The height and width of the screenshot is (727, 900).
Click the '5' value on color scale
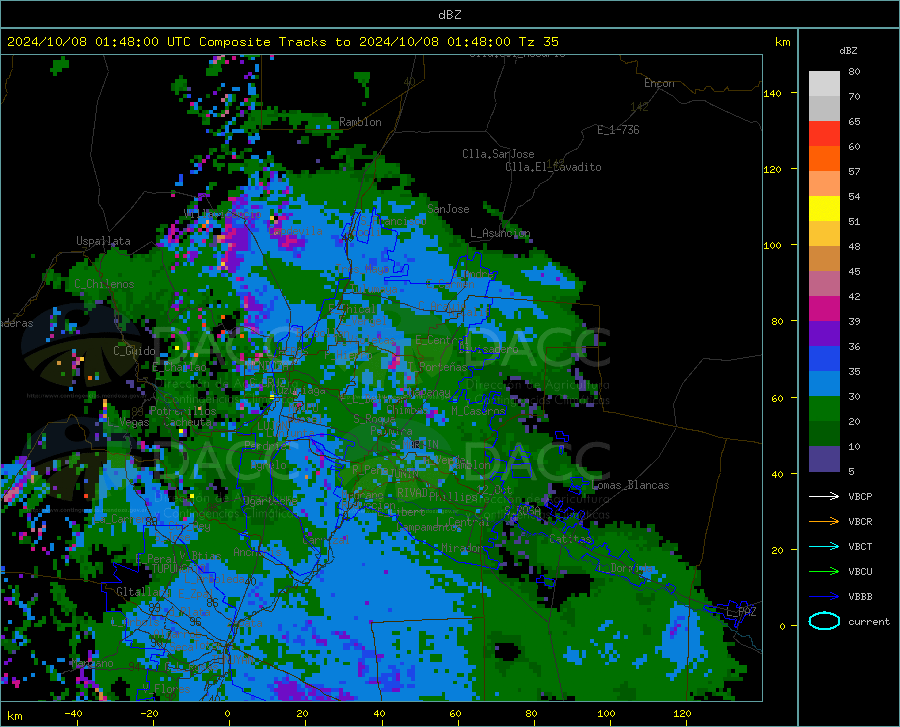(851, 471)
